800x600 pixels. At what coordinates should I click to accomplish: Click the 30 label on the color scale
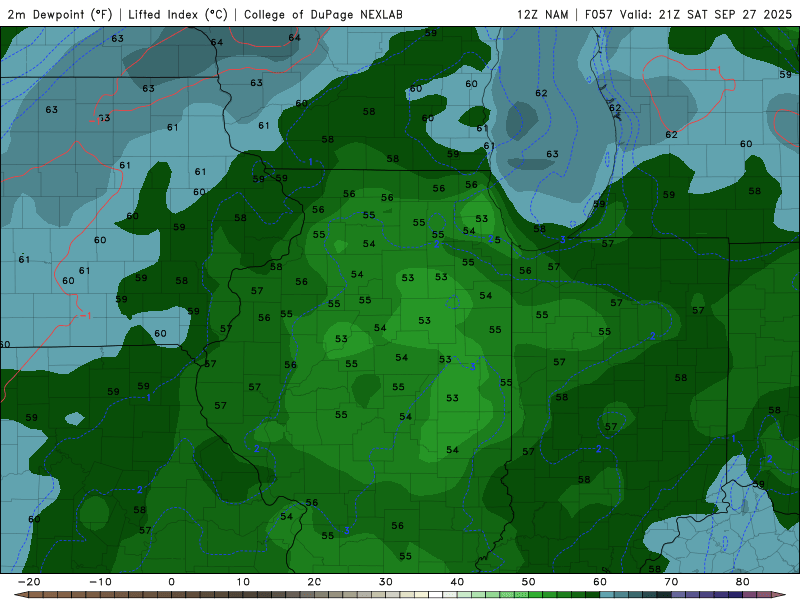[386, 582]
